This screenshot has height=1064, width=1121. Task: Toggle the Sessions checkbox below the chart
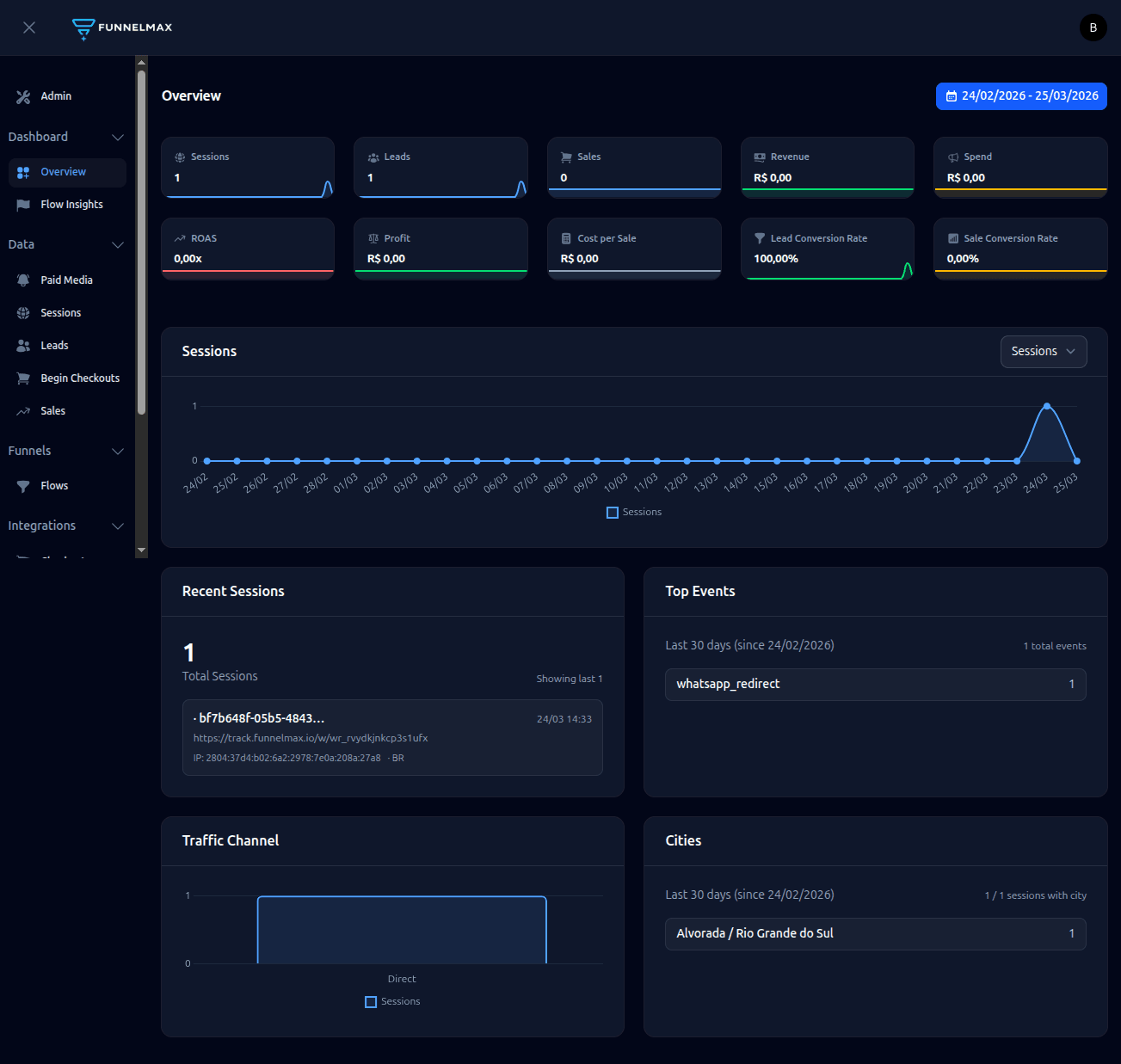coord(612,512)
